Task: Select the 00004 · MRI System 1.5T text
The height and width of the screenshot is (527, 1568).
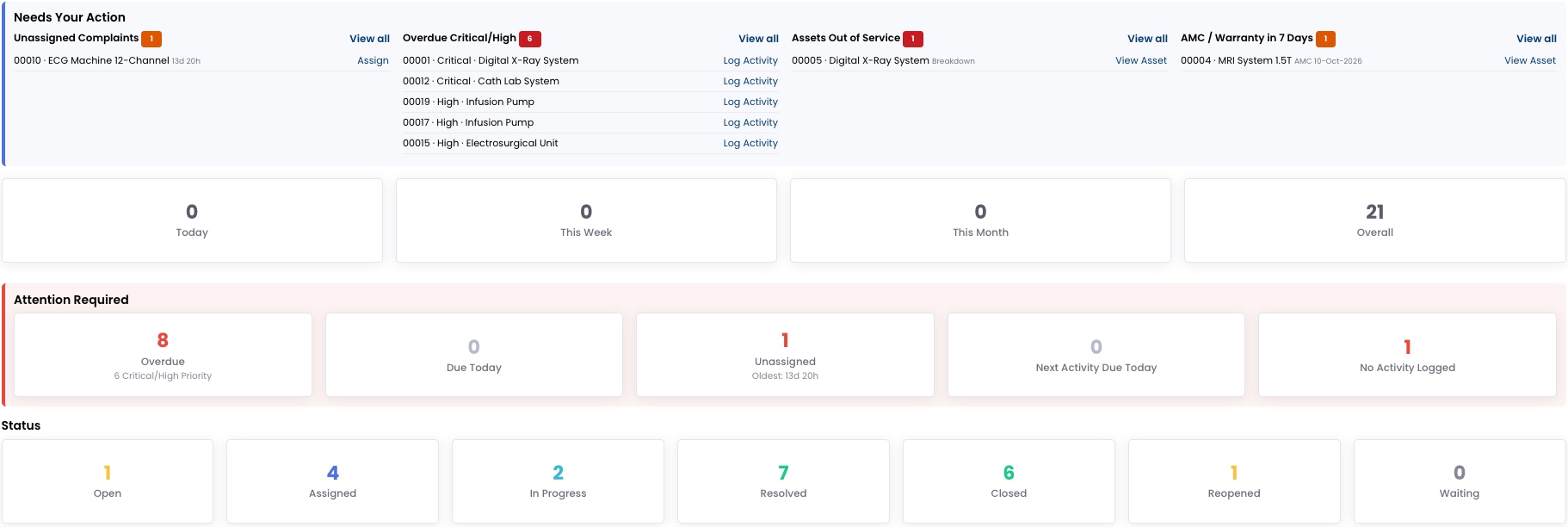Action: 1236,60
